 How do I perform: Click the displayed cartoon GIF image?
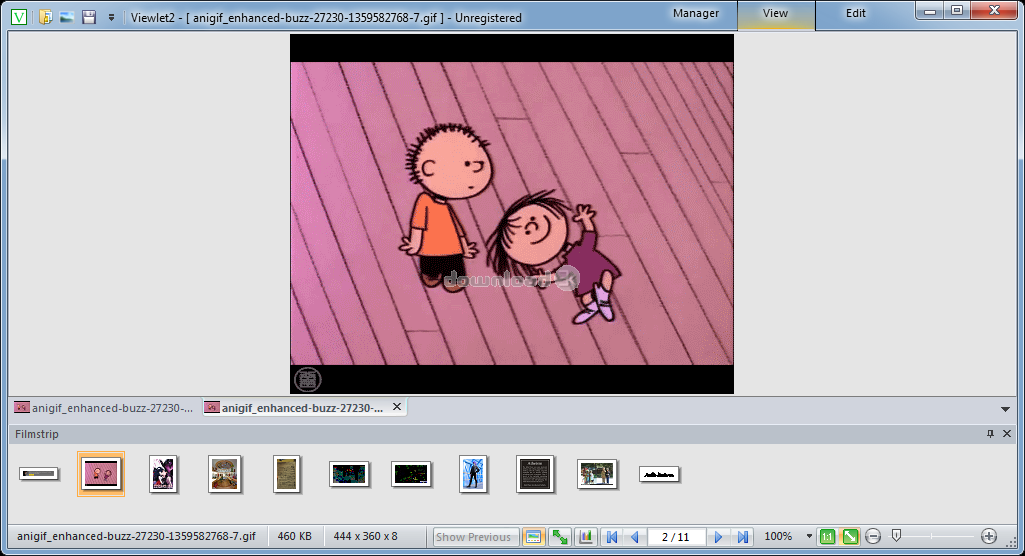(x=512, y=214)
